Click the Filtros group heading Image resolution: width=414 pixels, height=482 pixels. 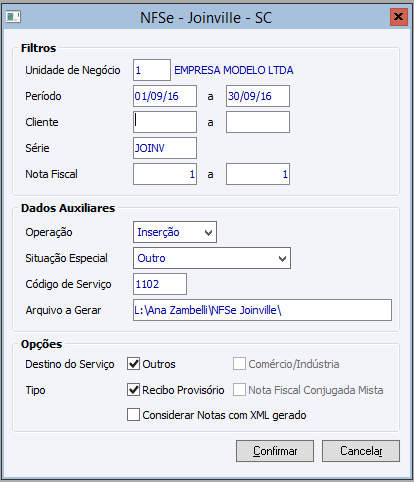[38, 48]
